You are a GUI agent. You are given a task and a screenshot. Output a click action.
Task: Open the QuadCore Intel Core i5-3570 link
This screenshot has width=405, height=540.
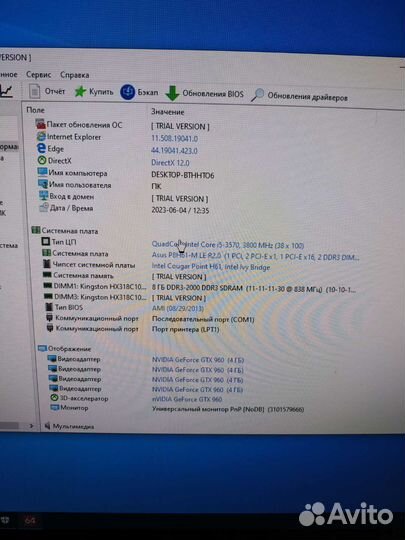click(x=228, y=245)
